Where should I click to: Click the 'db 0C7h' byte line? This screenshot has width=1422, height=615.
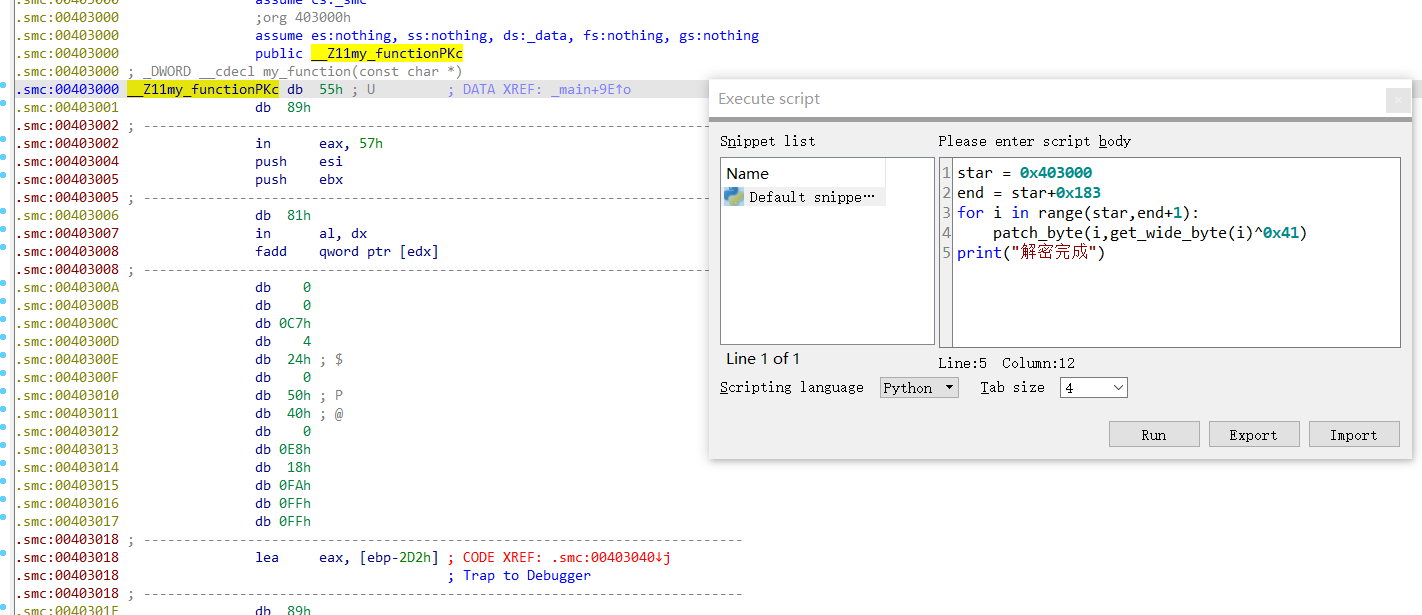click(283, 323)
